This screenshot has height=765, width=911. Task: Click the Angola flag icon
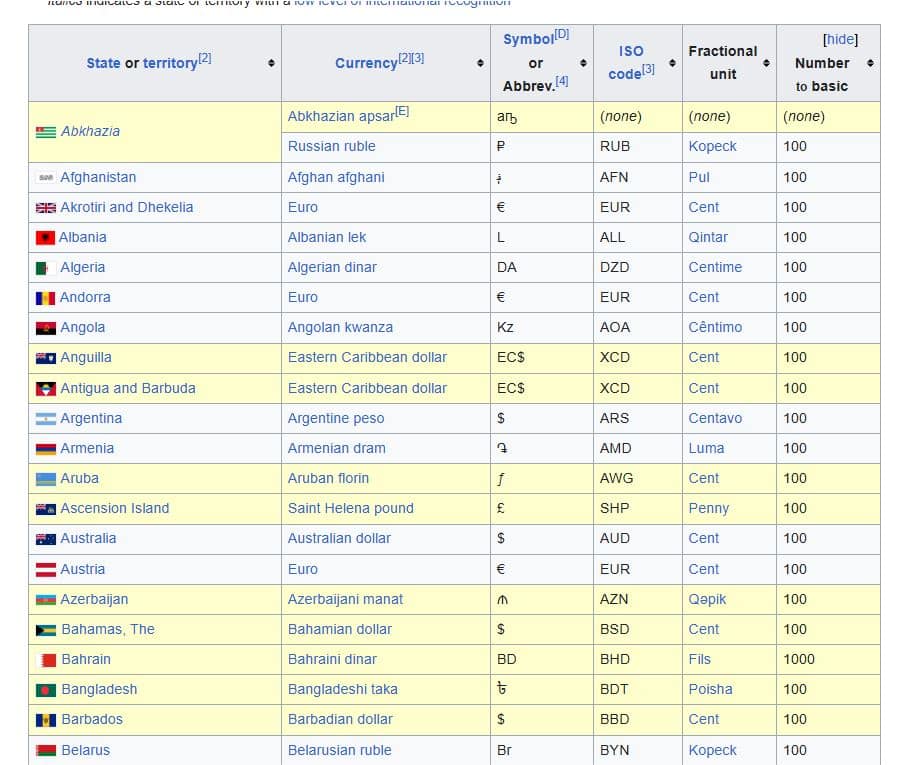45,328
